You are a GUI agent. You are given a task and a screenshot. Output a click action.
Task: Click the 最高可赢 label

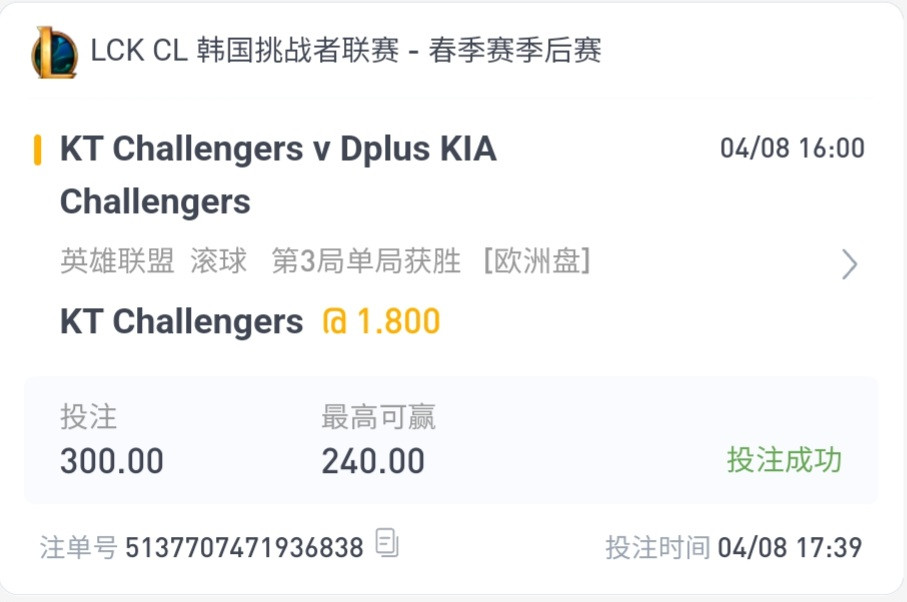click(x=378, y=417)
